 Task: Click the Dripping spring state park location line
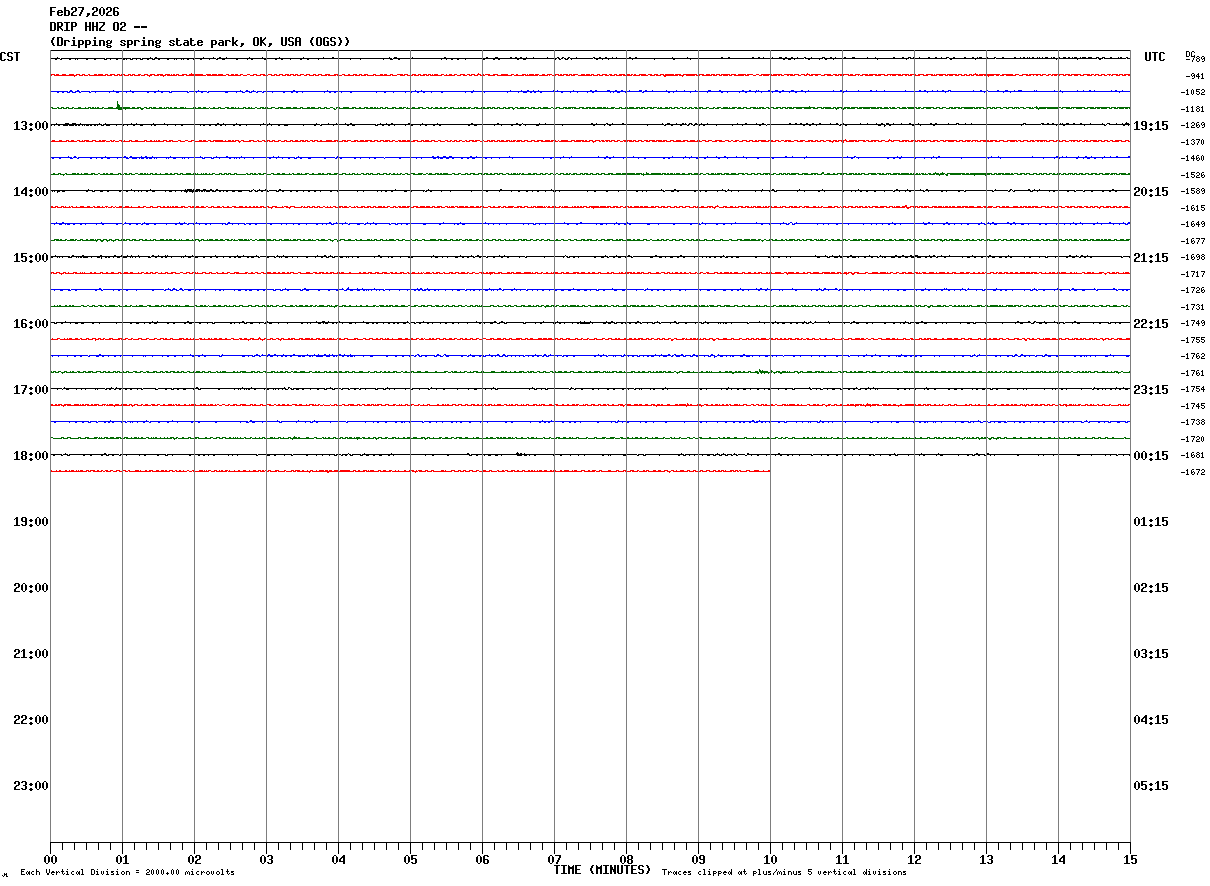click(200, 42)
